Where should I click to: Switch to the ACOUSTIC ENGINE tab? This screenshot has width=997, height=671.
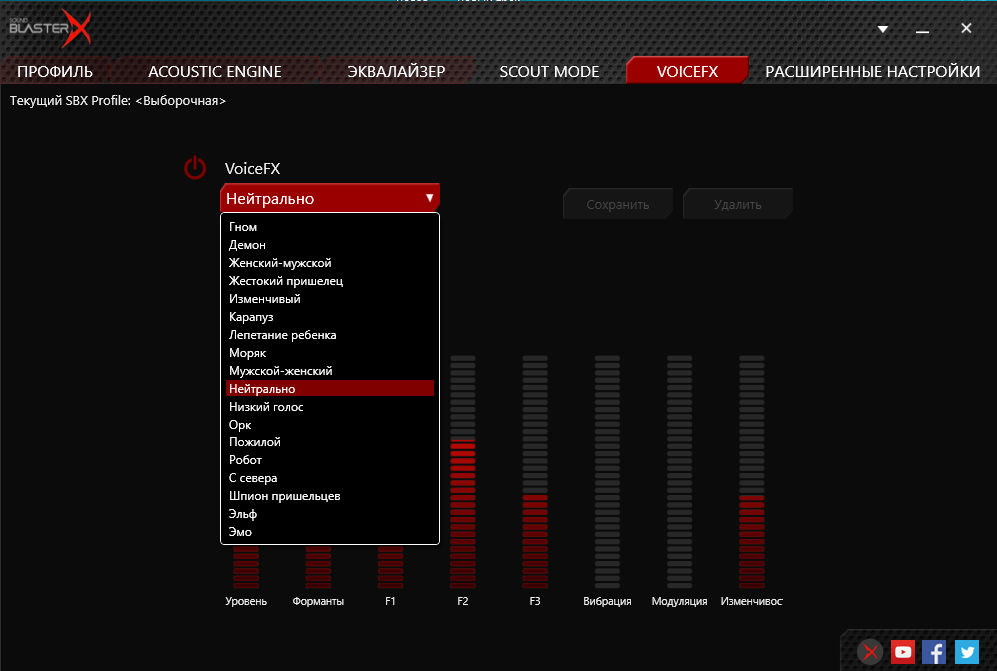pos(215,71)
